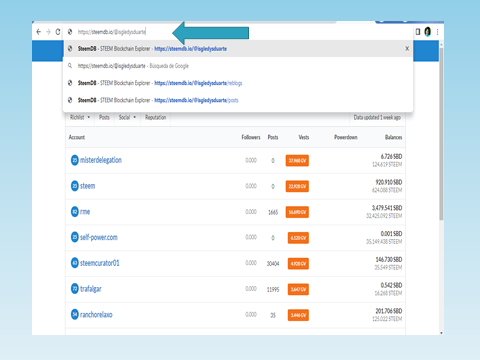Click the Posts column header
480x360 pixels.
click(273, 137)
